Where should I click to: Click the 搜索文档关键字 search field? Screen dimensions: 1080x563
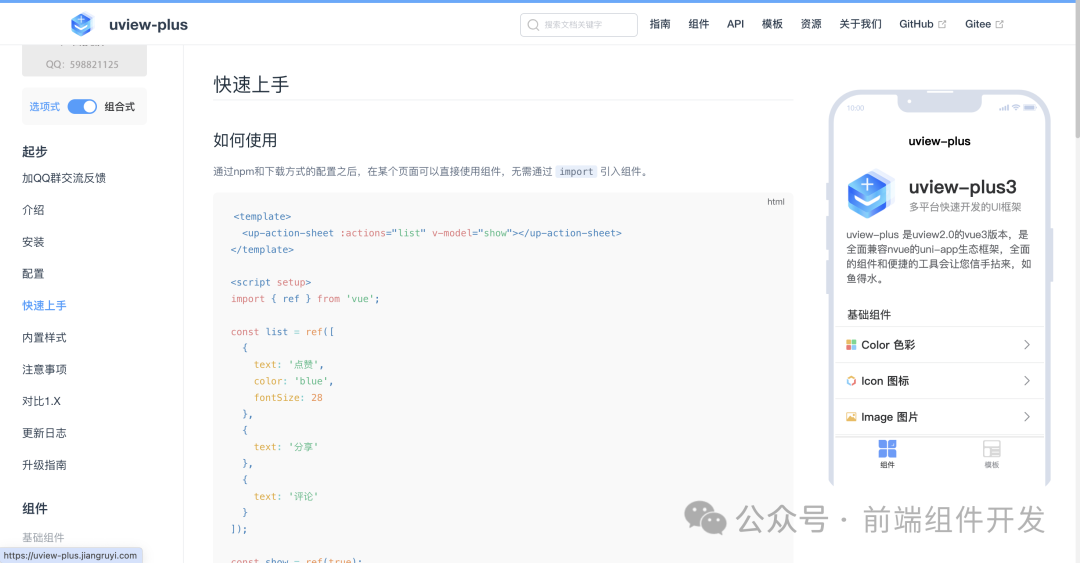tap(579, 25)
